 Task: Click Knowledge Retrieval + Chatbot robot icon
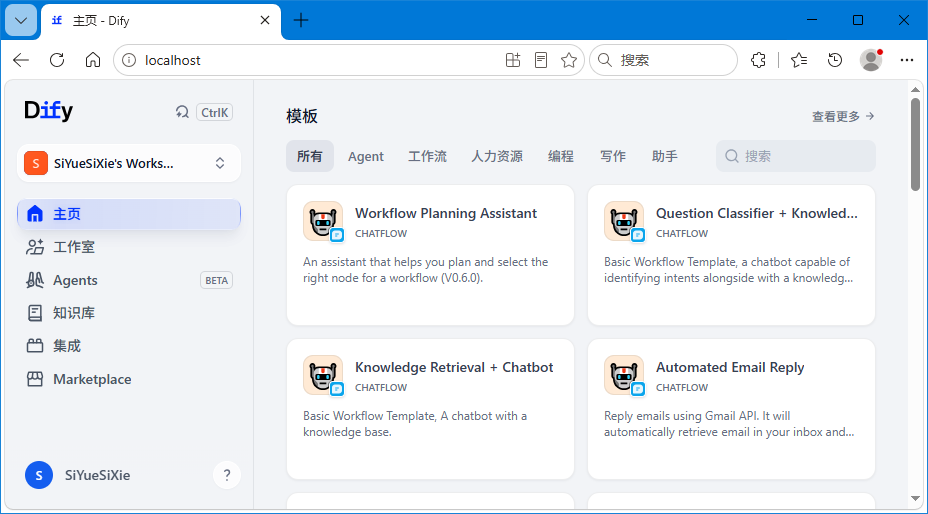tap(323, 375)
